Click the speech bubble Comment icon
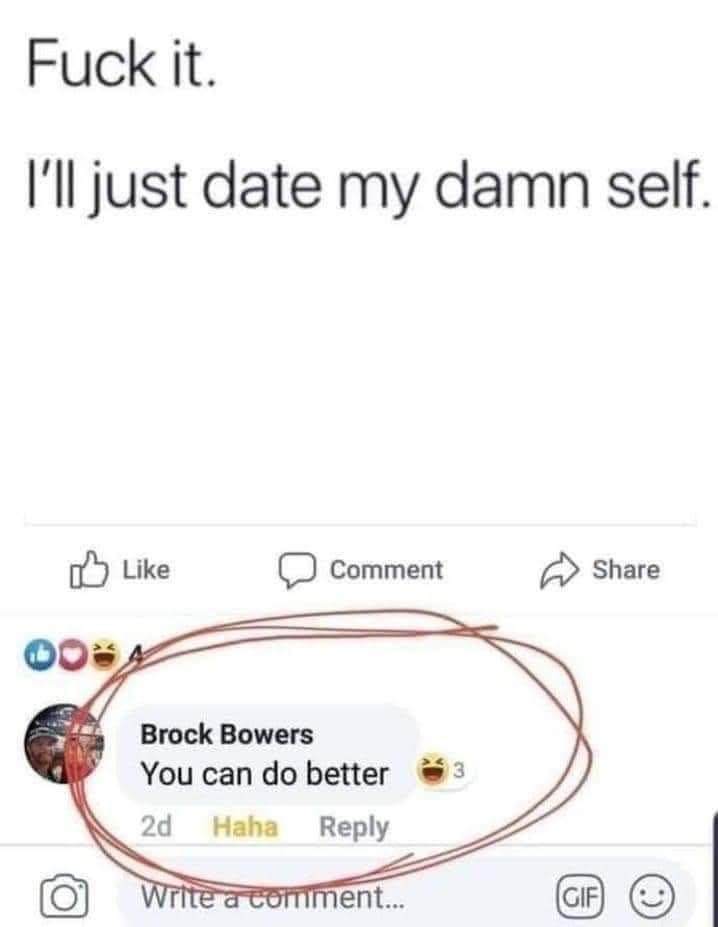 pyautogui.click(x=298, y=571)
